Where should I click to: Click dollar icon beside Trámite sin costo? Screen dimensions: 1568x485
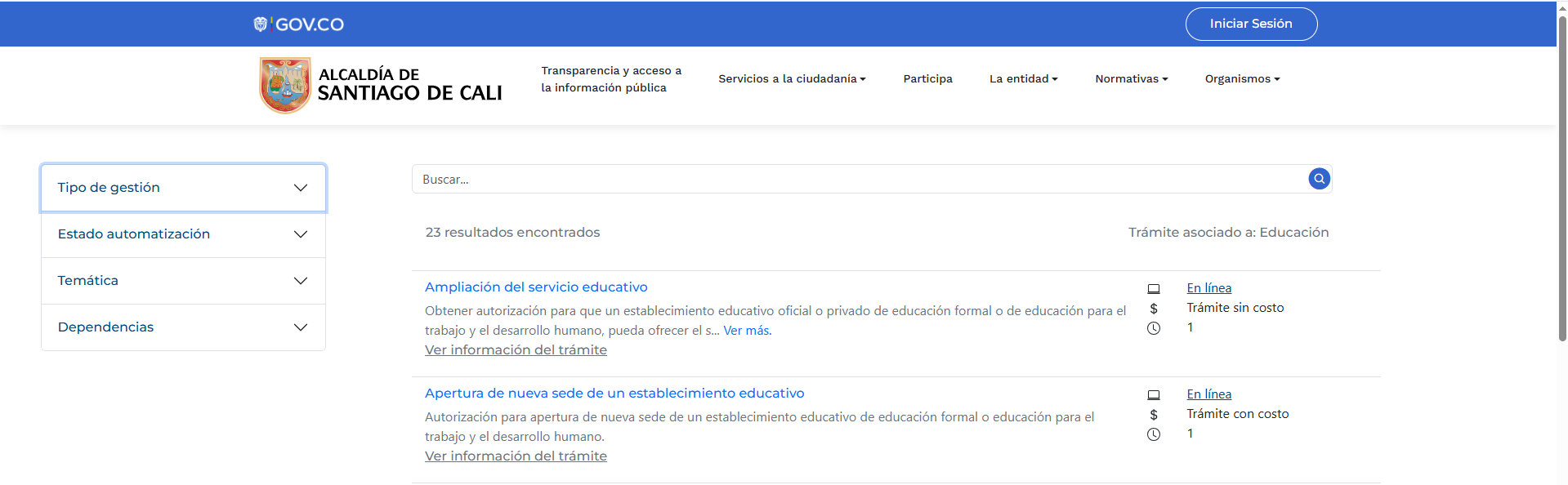tap(1154, 309)
